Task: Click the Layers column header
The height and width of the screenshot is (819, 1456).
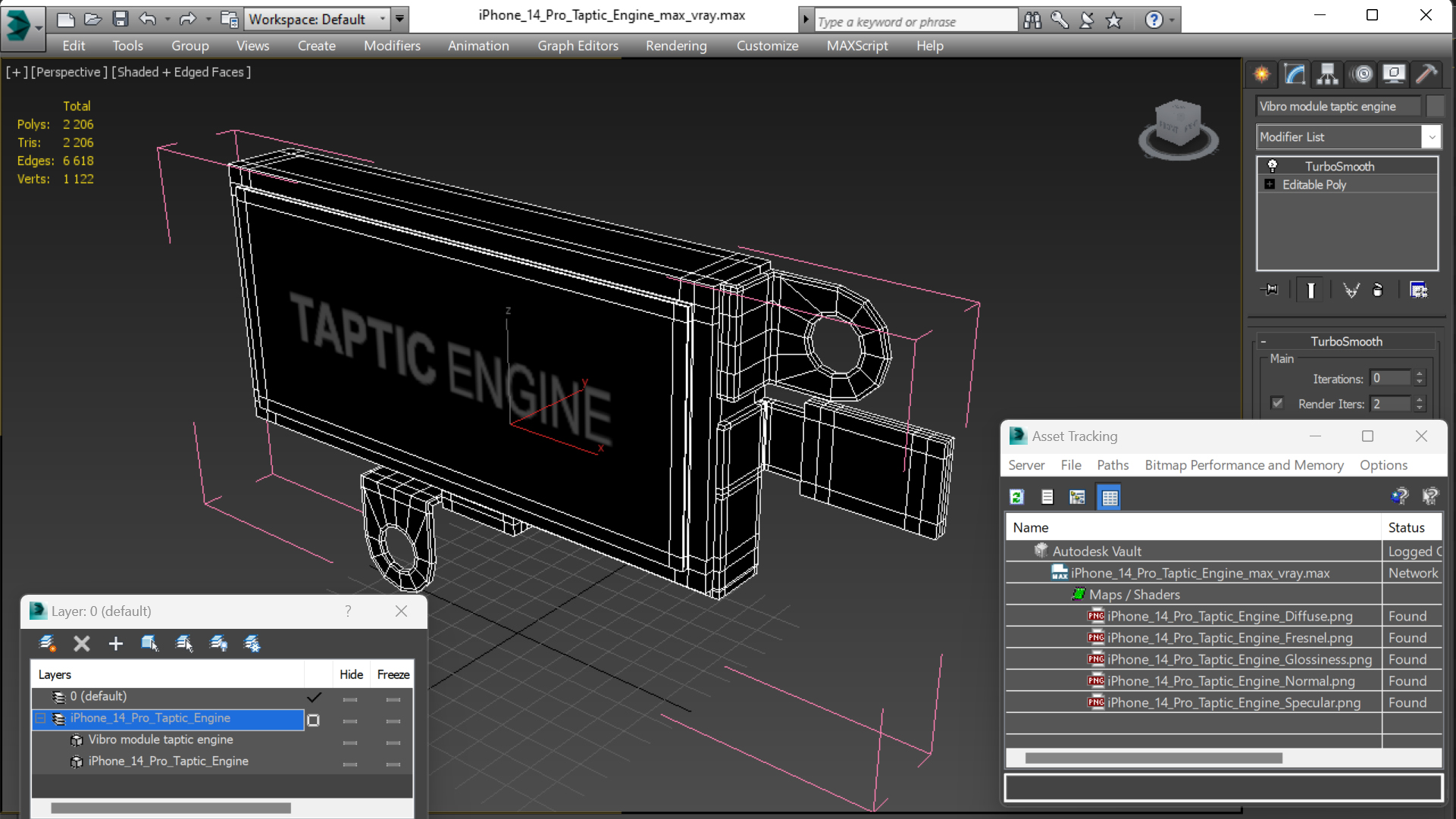Action: coord(168,674)
